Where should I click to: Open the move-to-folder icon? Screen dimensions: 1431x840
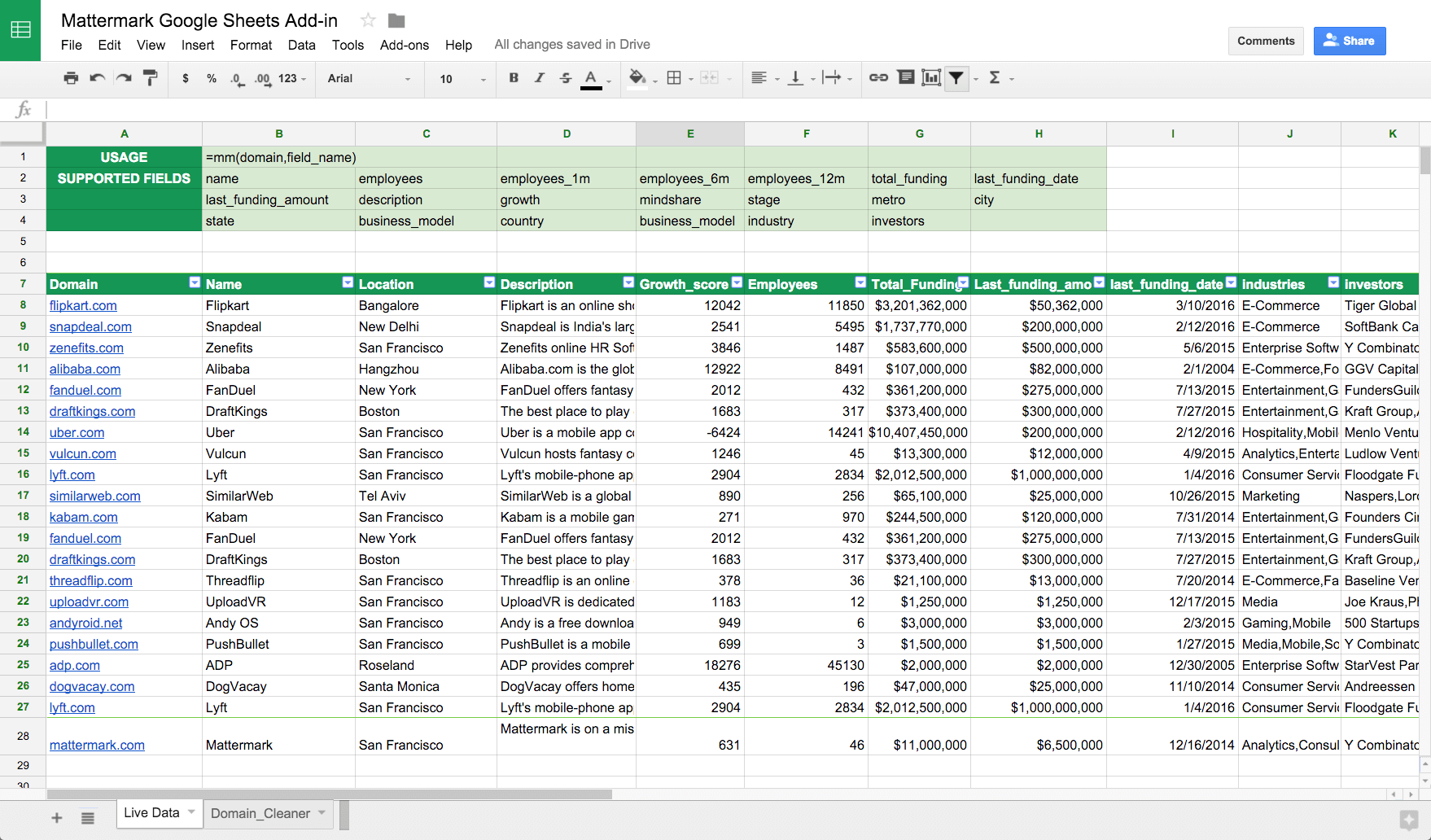[x=396, y=20]
